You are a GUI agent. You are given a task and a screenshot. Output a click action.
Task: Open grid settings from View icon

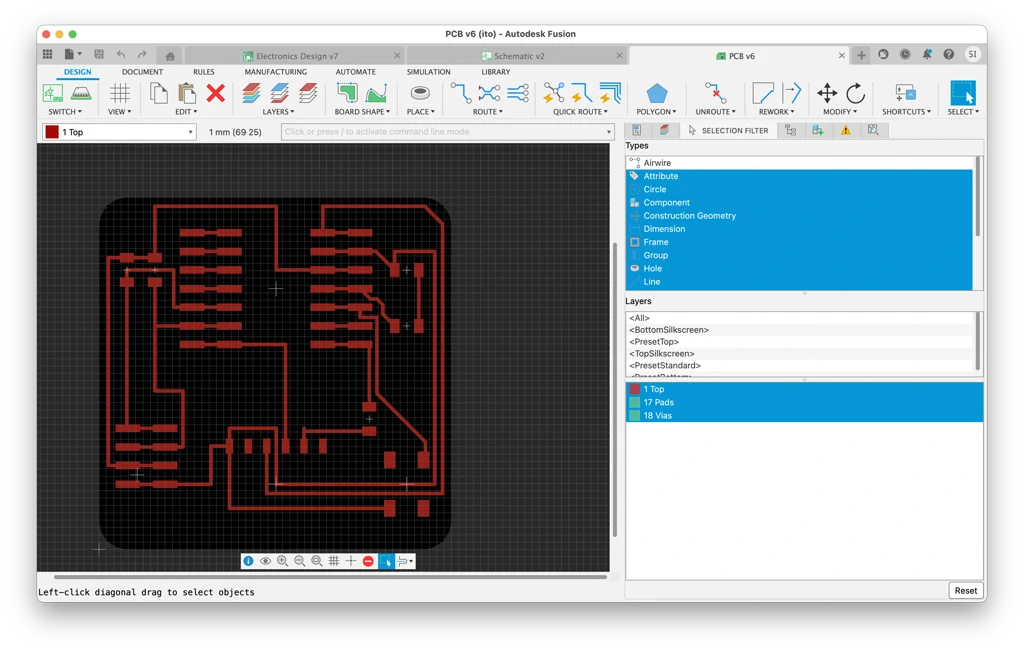[120, 93]
